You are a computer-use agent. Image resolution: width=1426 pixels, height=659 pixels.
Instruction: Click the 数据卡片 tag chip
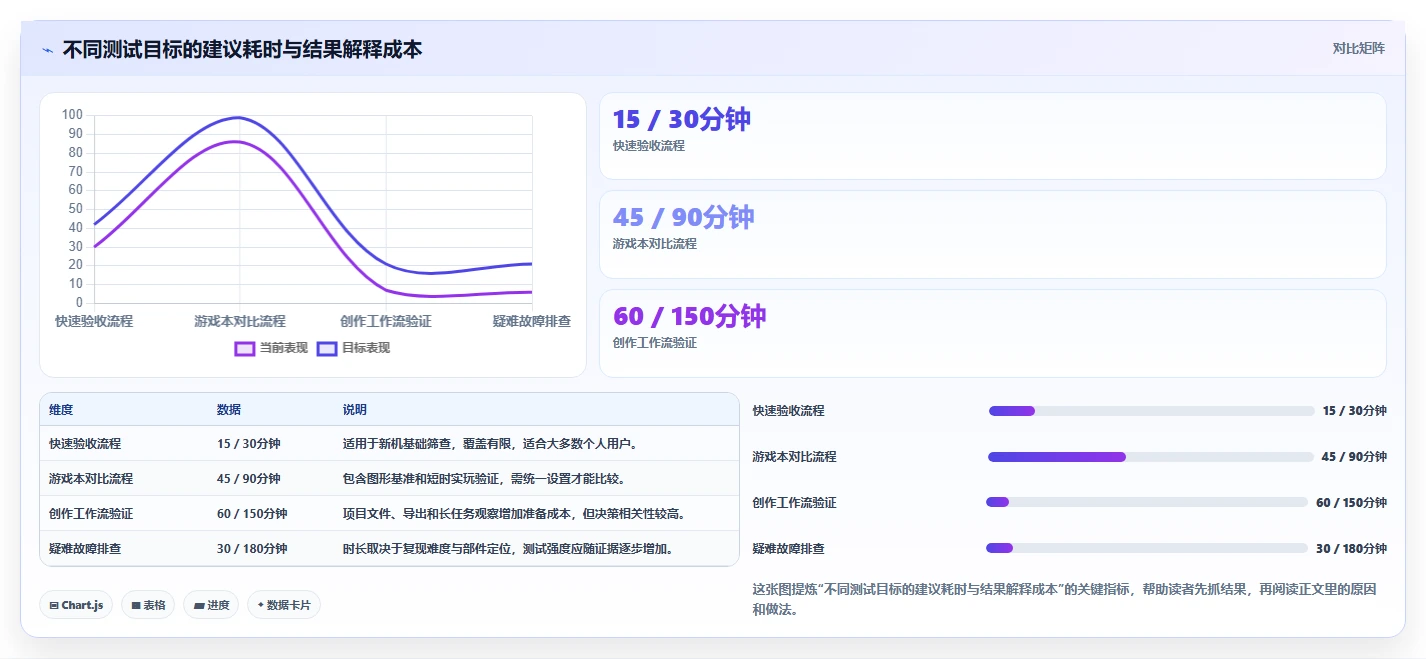click(x=284, y=605)
